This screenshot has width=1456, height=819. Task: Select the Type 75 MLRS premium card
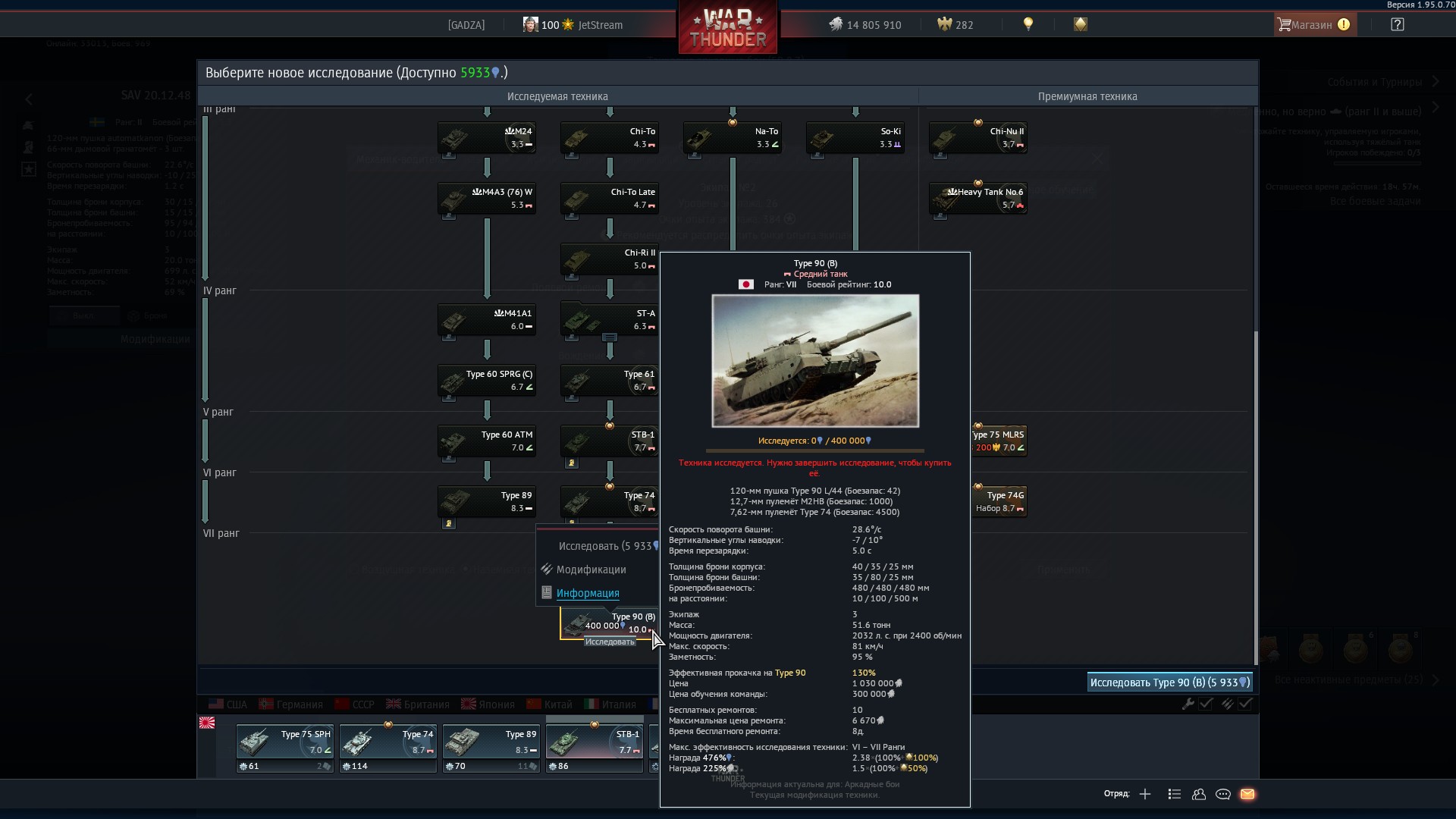[999, 441]
